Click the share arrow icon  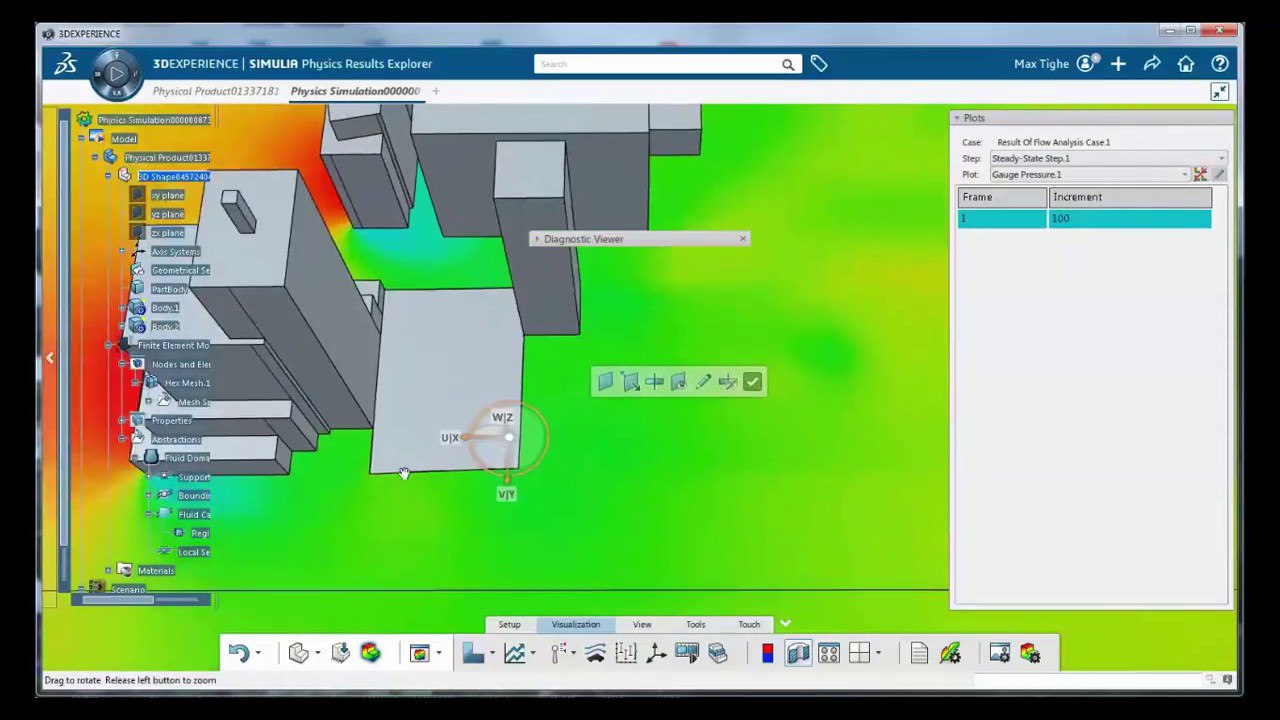click(1152, 64)
